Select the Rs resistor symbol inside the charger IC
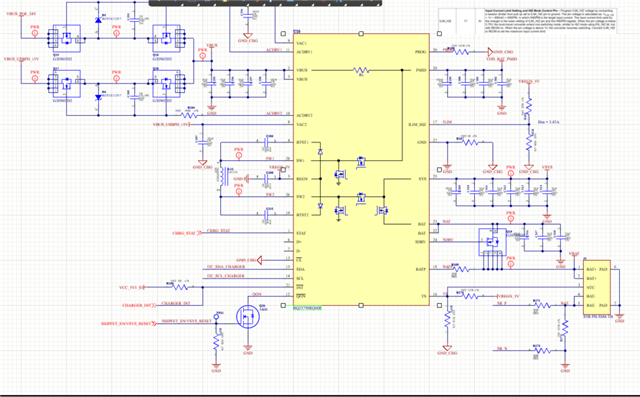Viewport: 640px width, 397px height. (x=361, y=70)
